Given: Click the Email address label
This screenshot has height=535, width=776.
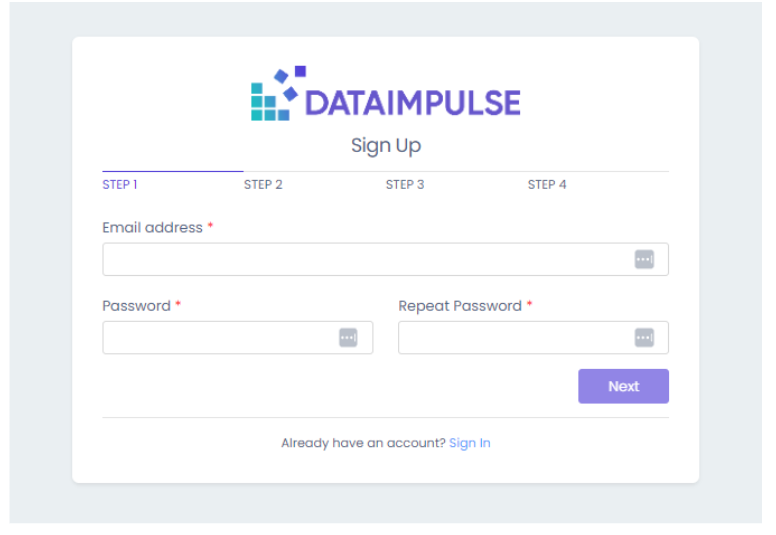Looking at the screenshot, I should (152, 228).
